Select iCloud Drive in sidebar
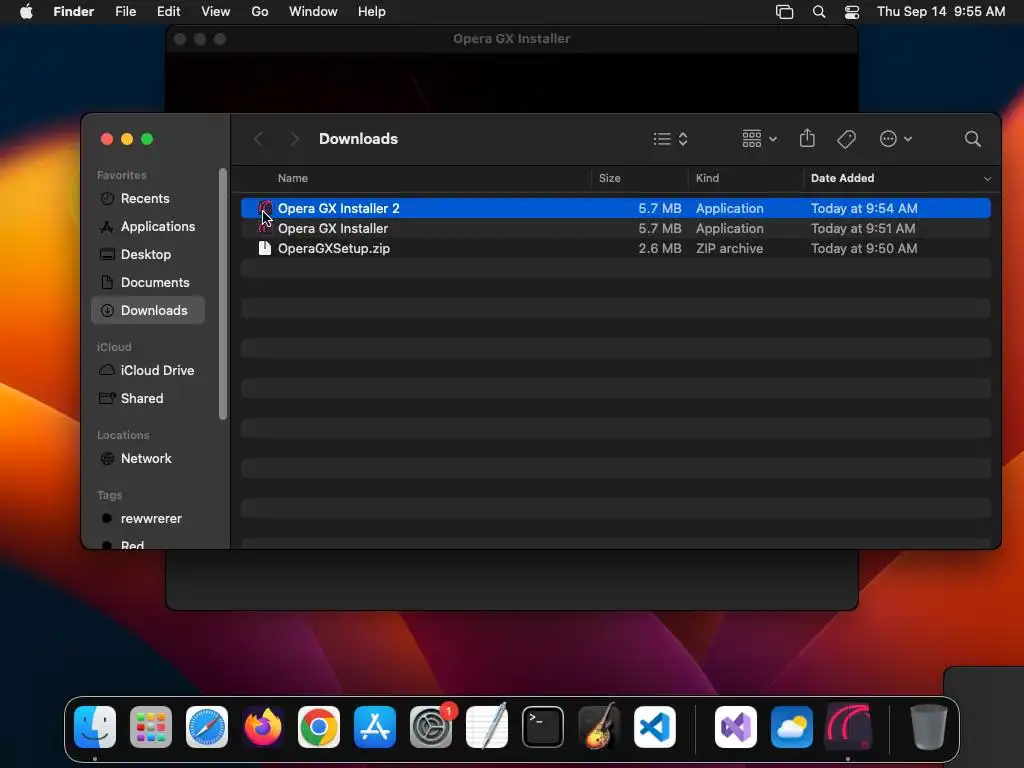 pos(148,370)
